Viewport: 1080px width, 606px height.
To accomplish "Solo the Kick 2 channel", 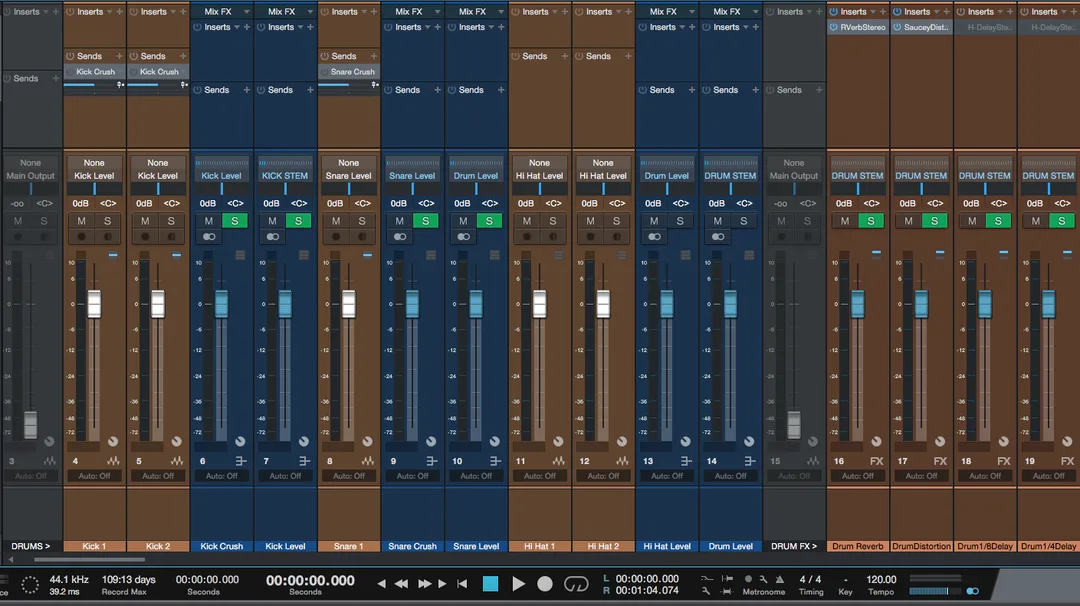I will [171, 221].
